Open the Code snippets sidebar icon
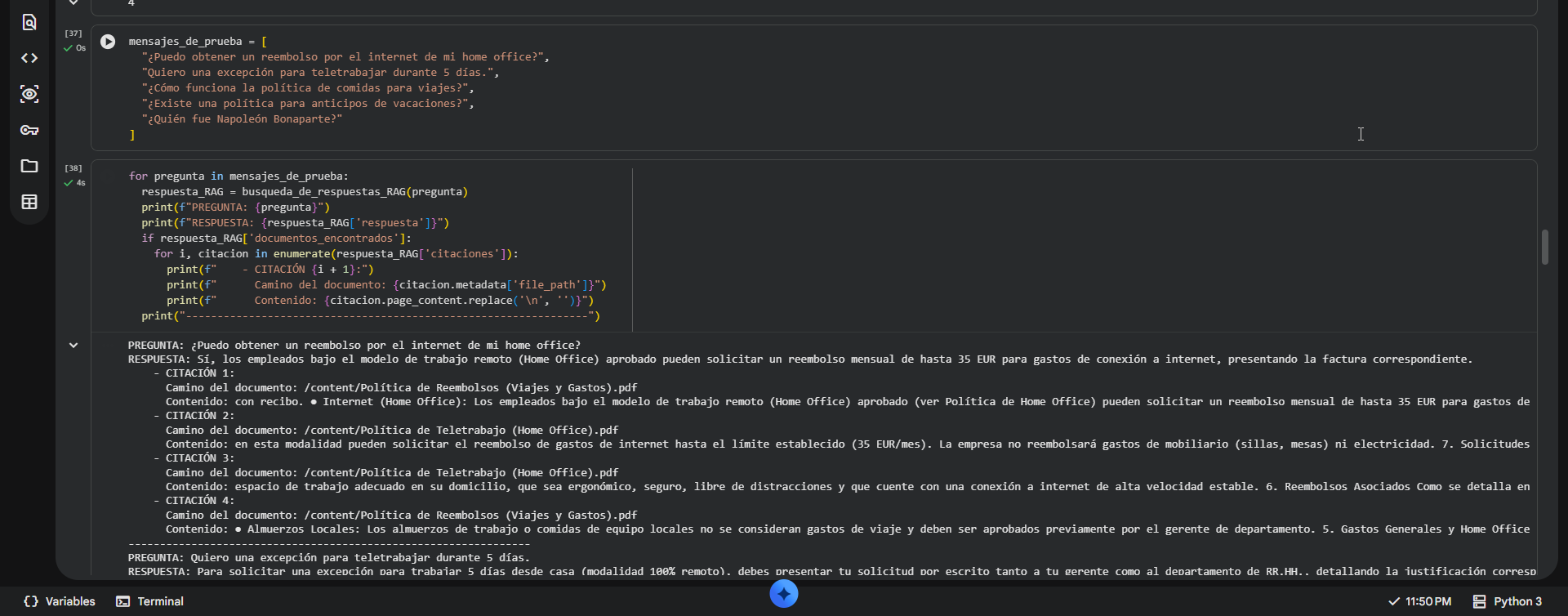Screen dimensions: 1568x616 point(29,58)
